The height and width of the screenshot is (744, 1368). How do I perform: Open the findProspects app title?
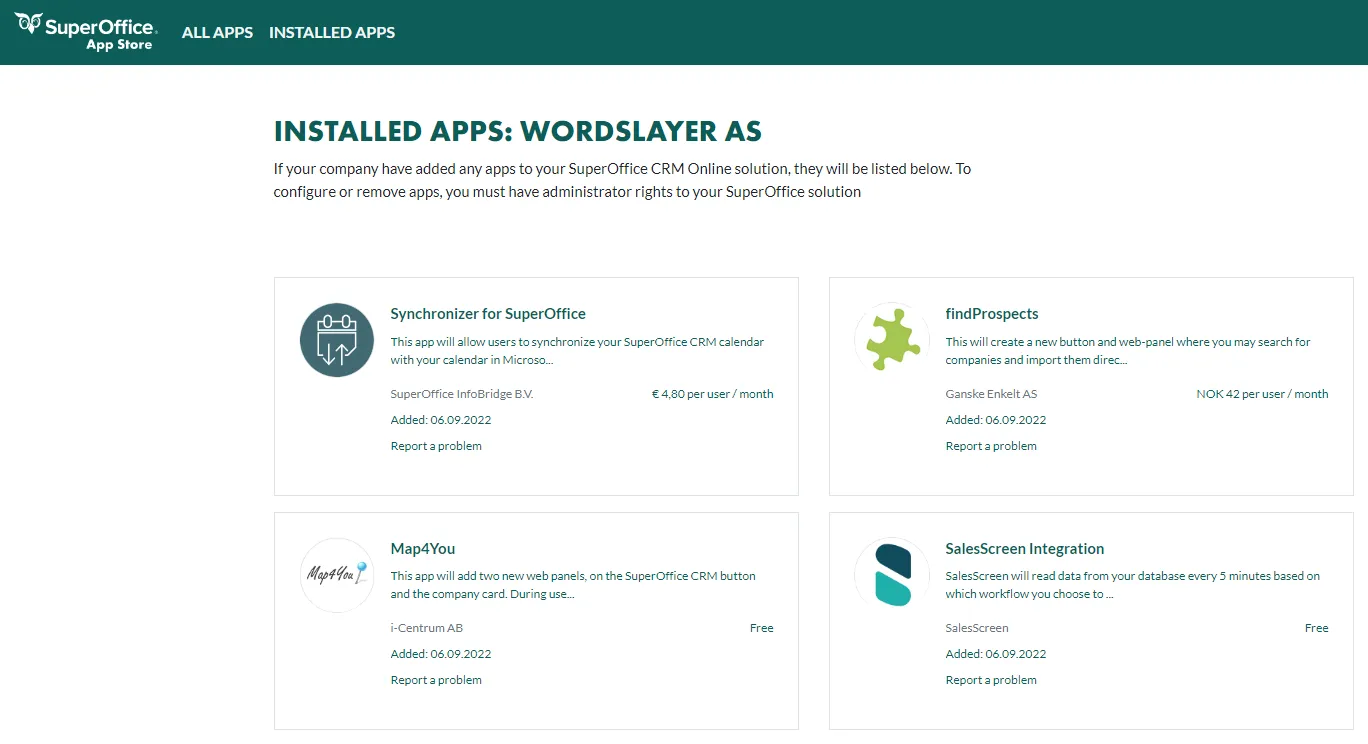click(991, 314)
